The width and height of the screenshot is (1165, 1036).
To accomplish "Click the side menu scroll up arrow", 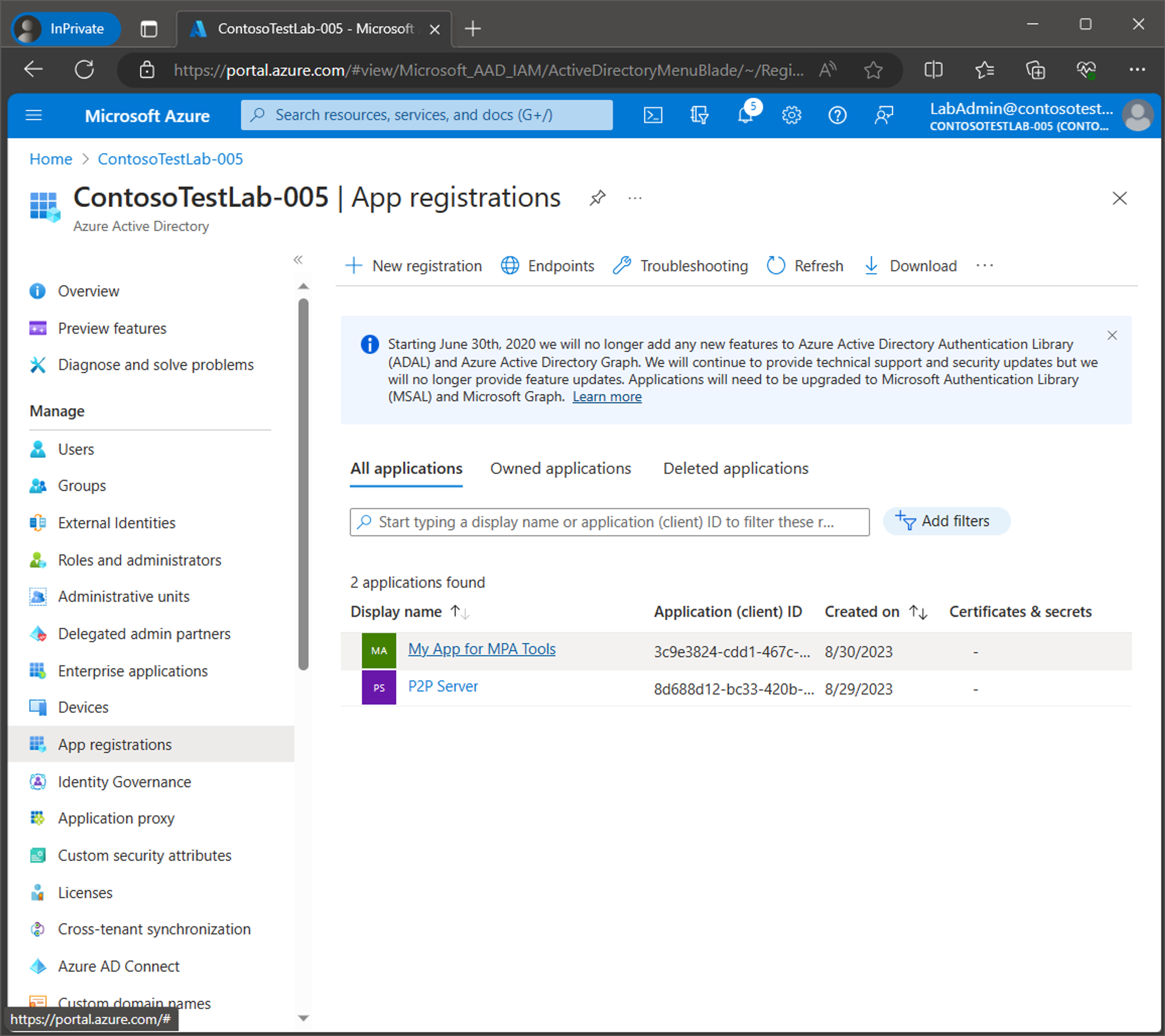I will pyautogui.click(x=303, y=286).
